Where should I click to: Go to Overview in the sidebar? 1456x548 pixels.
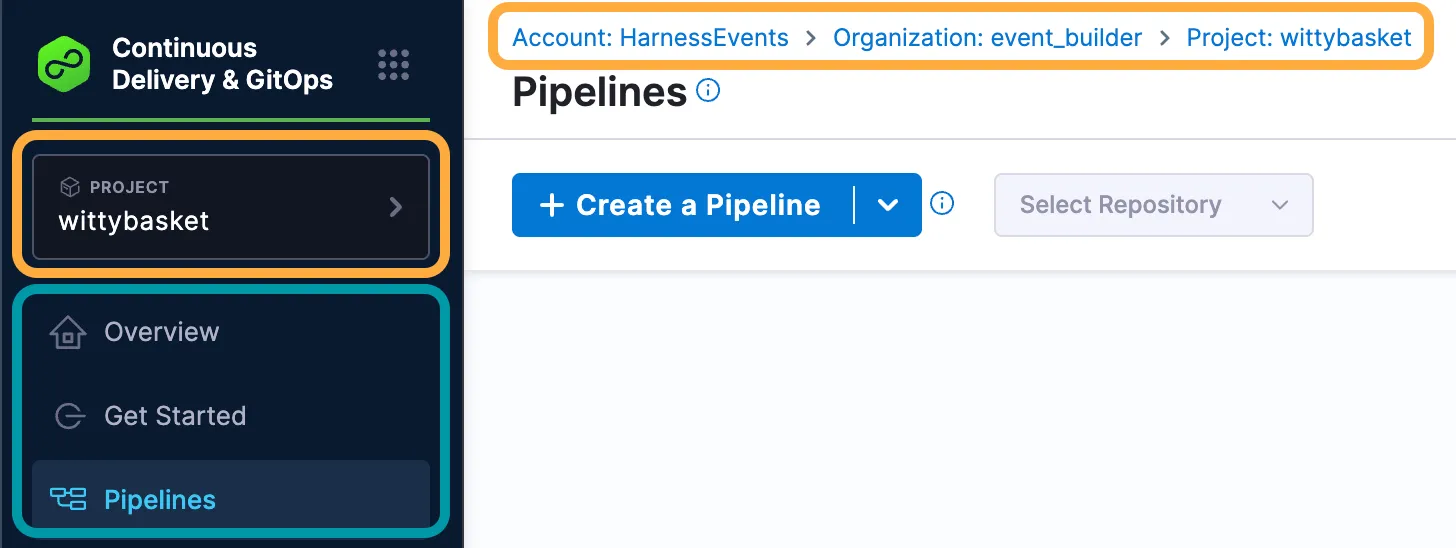click(161, 332)
